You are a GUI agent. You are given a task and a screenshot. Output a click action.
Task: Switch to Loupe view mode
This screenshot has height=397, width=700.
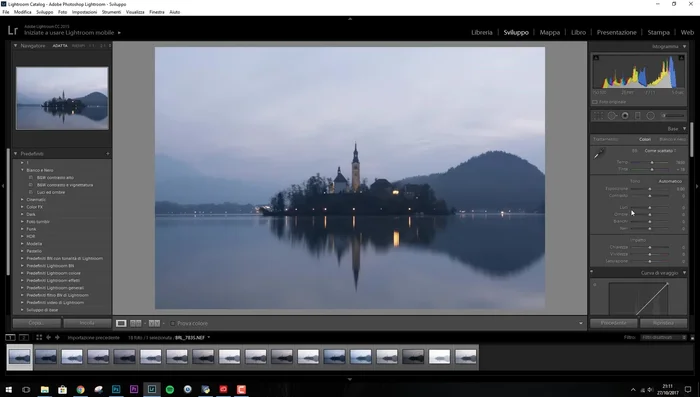(121, 323)
